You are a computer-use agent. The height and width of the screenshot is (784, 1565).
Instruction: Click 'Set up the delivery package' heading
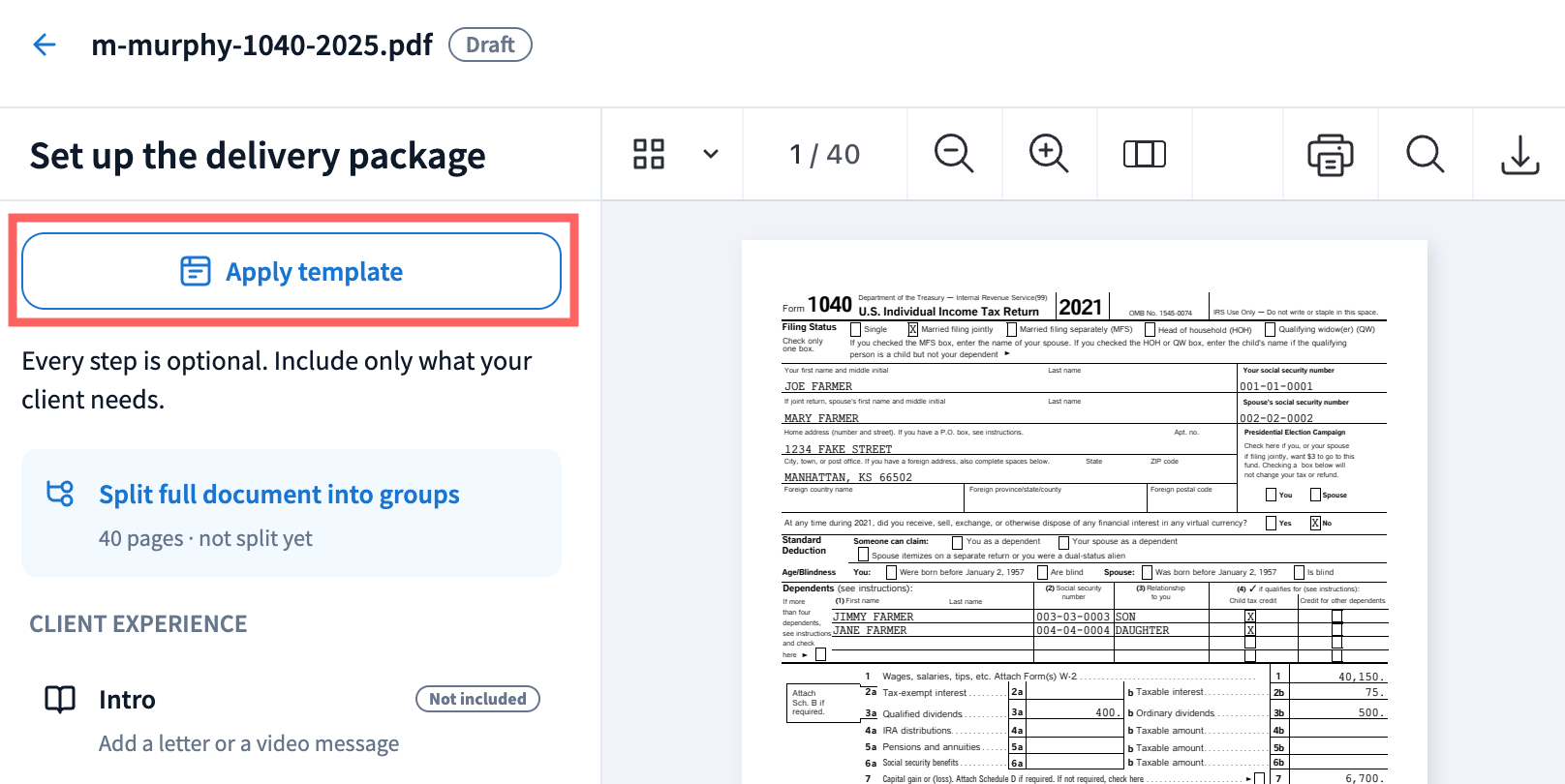point(258,155)
